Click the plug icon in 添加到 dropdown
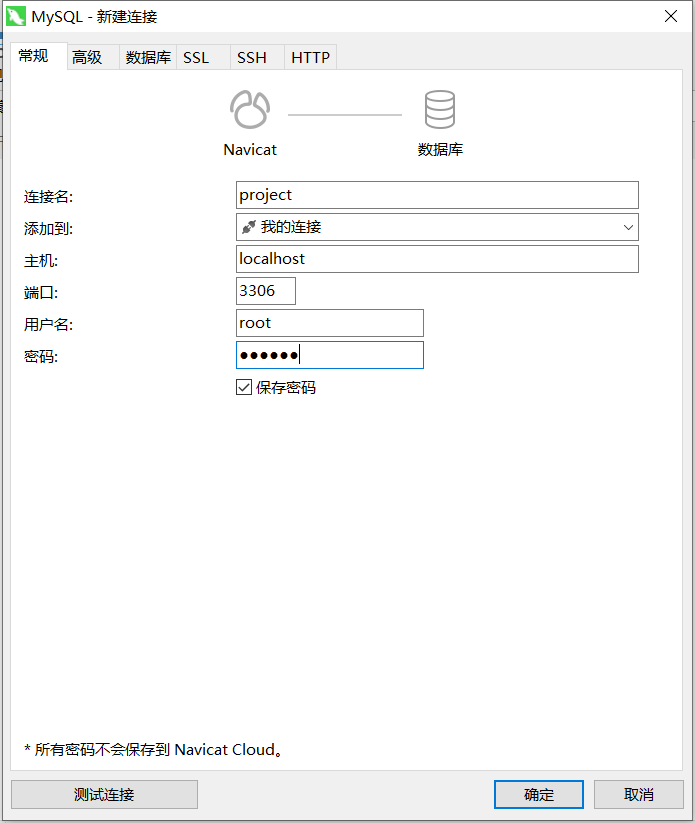This screenshot has width=695, height=823. click(249, 227)
